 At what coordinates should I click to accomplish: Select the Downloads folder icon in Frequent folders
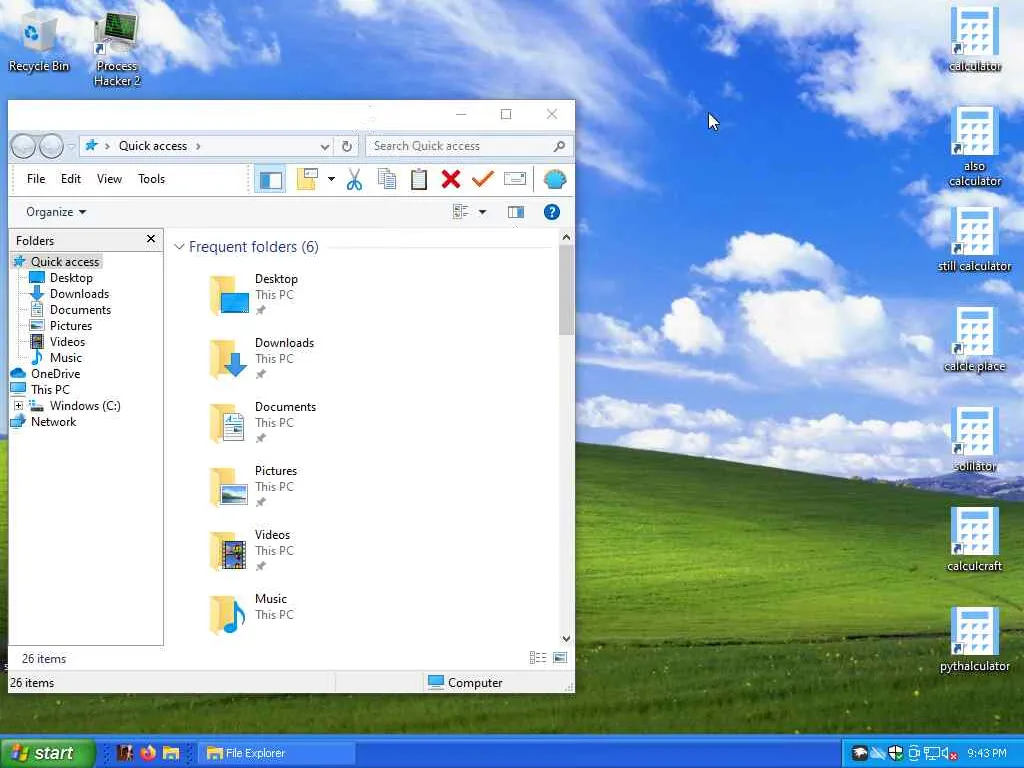tap(229, 359)
